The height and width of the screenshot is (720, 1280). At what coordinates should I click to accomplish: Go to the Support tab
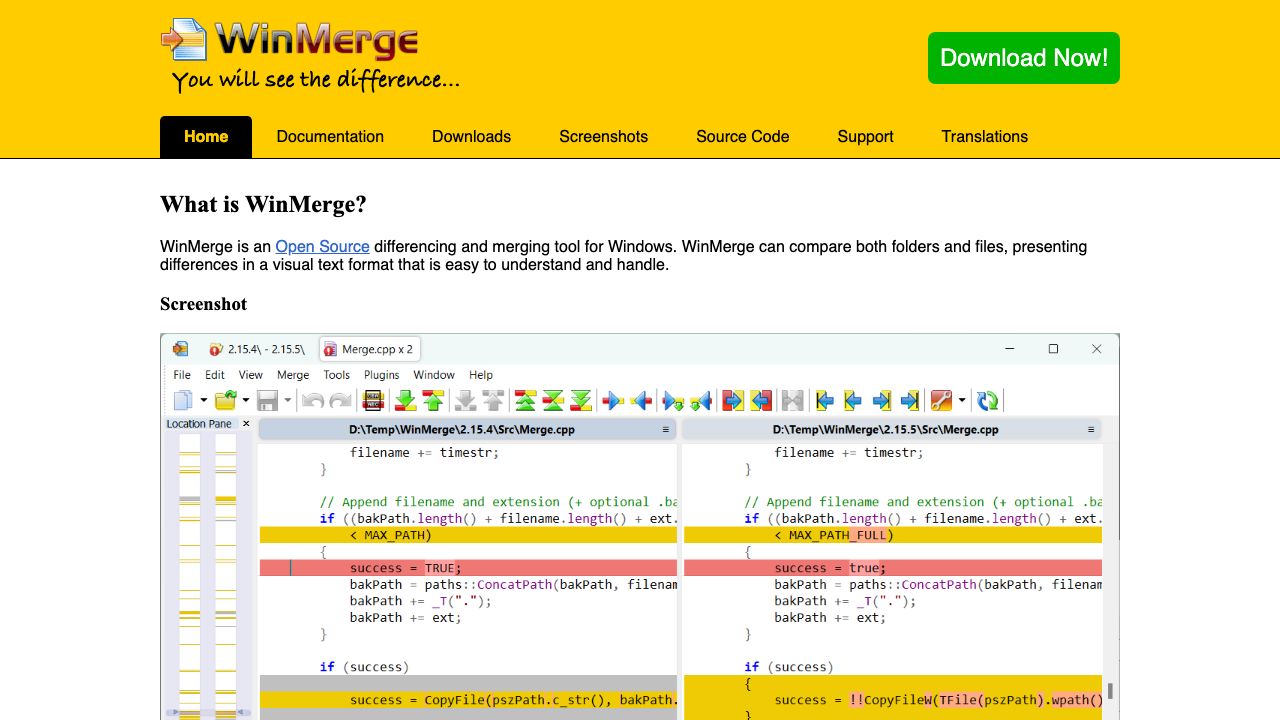tap(865, 137)
